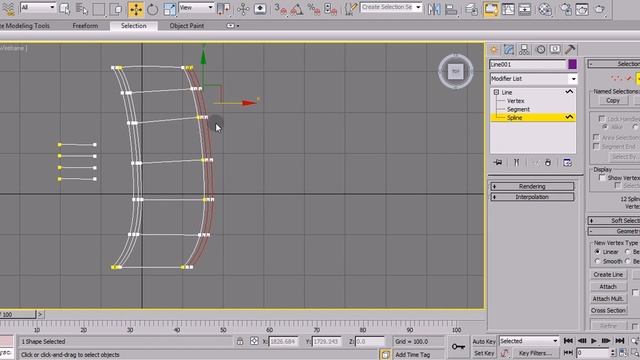Select the Segment sub-object level

coord(518,109)
